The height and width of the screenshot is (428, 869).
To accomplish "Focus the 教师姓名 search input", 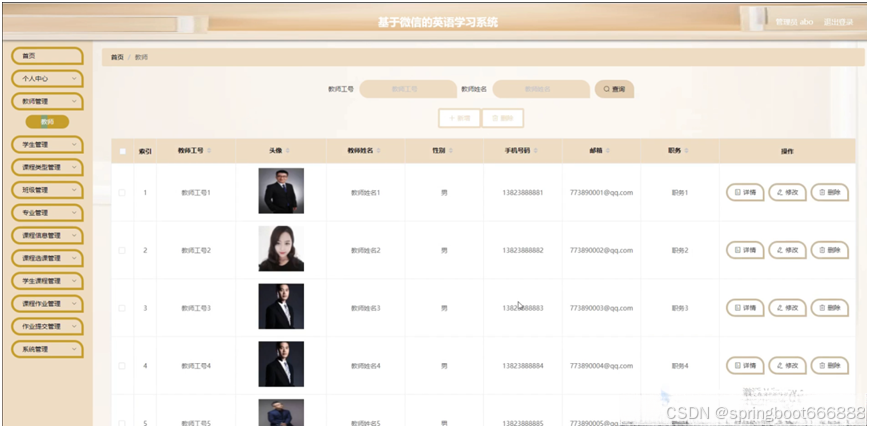I will [541, 89].
